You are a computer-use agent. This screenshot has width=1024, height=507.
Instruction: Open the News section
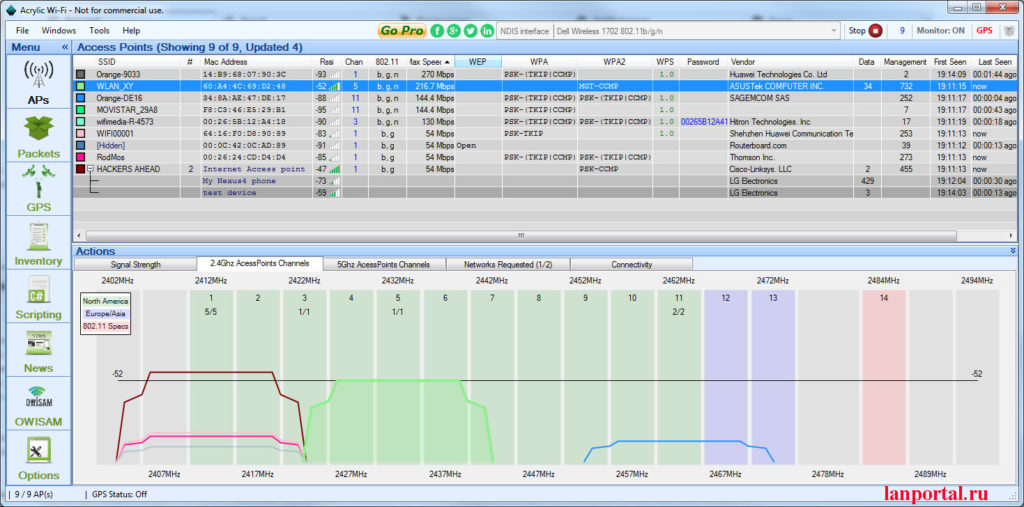point(37,352)
